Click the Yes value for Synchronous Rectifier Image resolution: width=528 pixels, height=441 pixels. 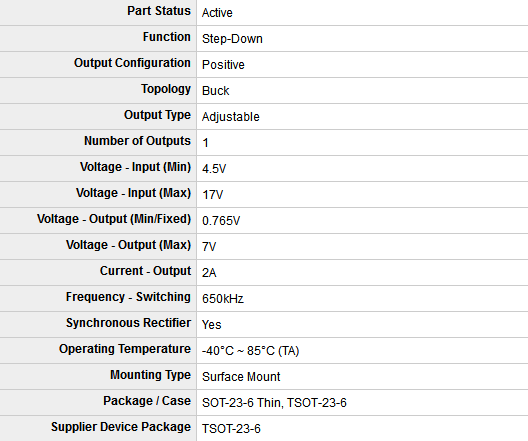pyautogui.click(x=211, y=325)
